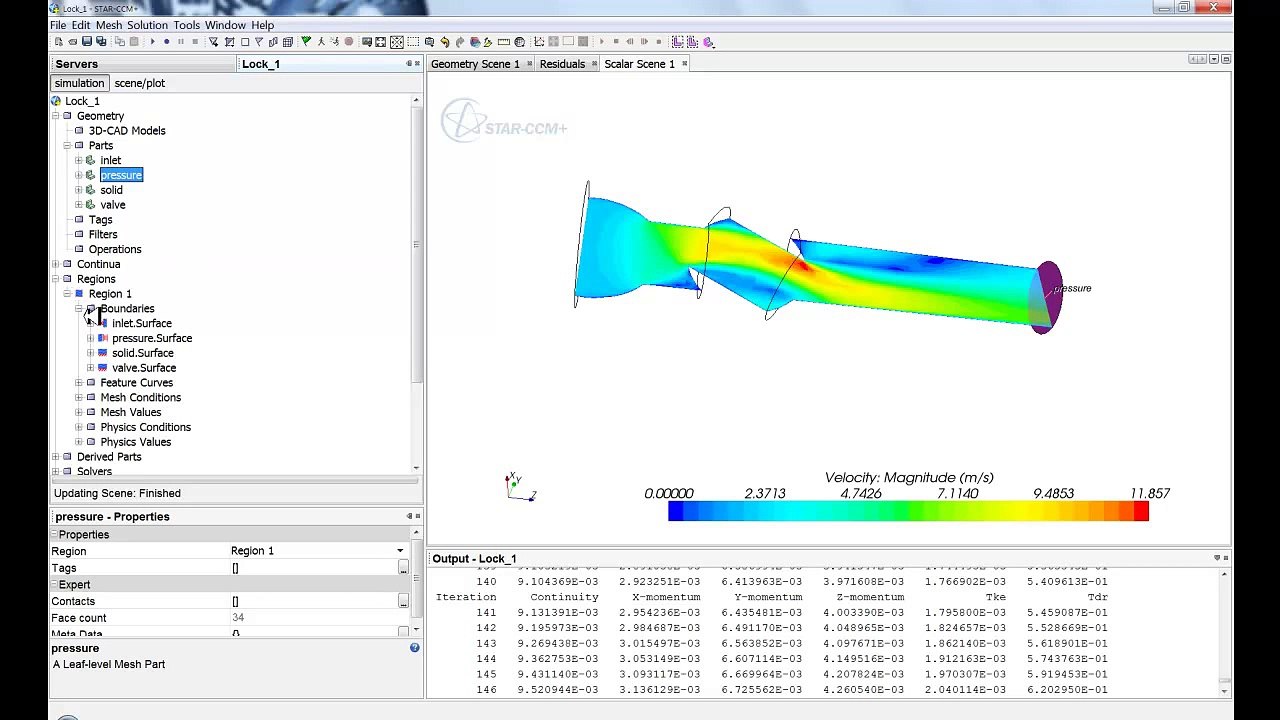
Task: Expand the Continua tree node
Action: pyautogui.click(x=56, y=264)
